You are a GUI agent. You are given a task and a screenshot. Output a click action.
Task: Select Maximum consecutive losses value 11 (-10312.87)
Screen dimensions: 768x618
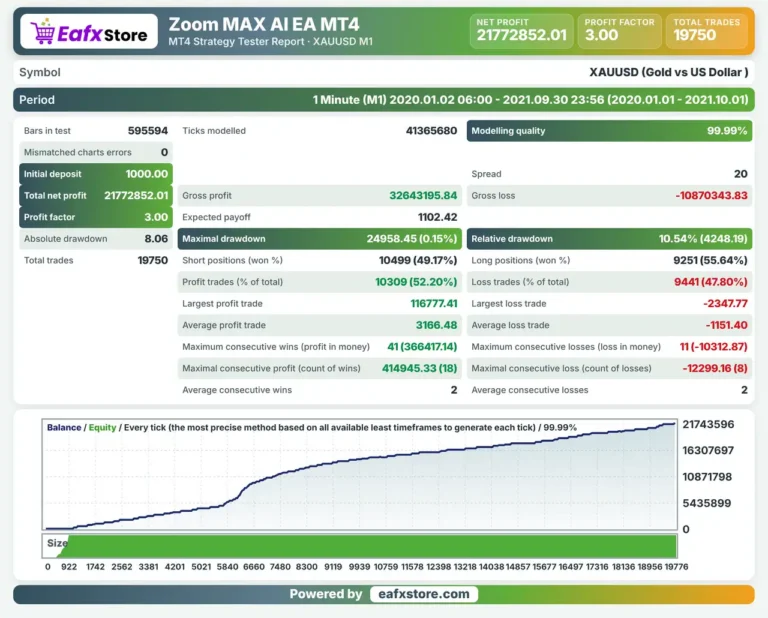[714, 347]
